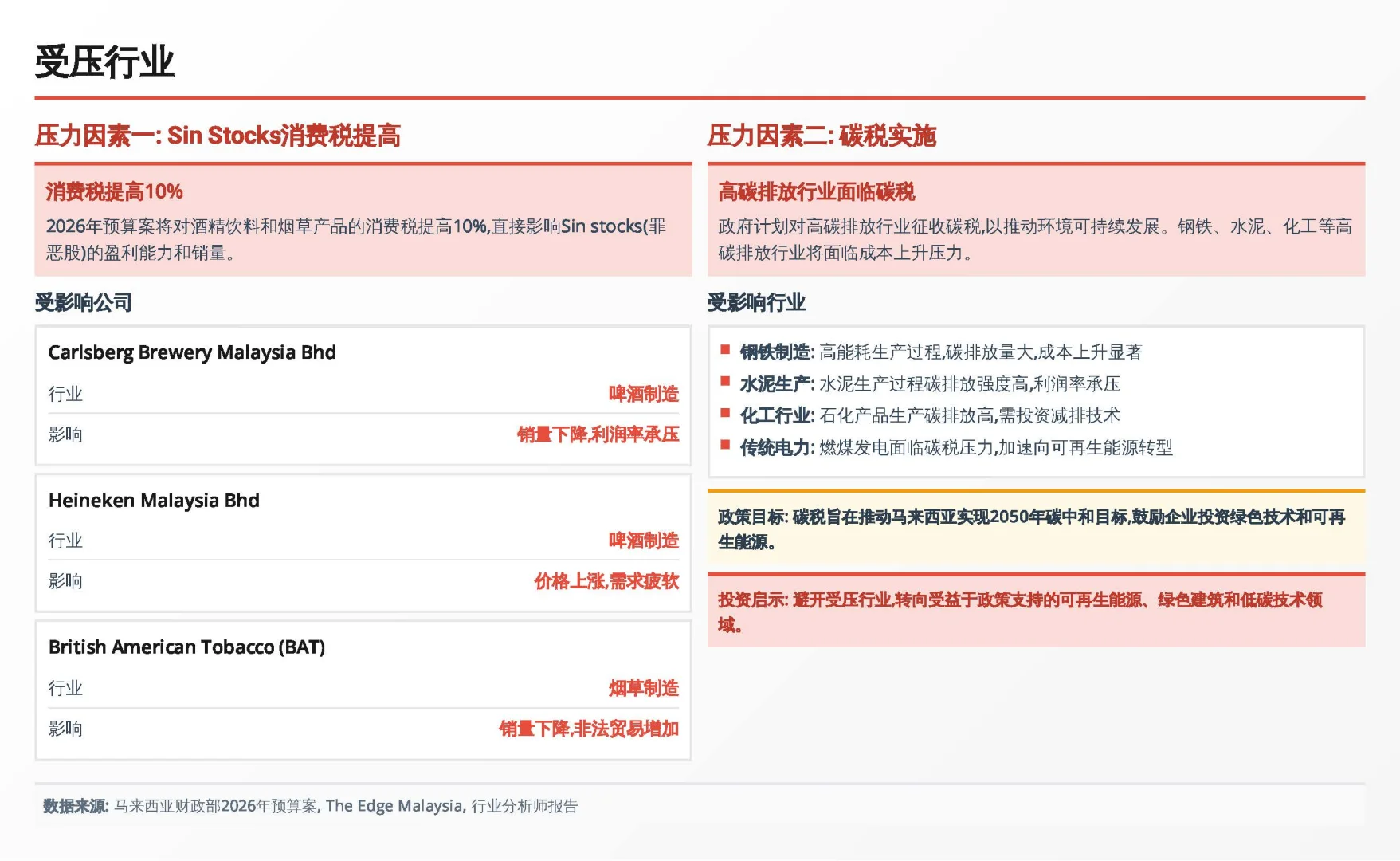Click 行业 label in BAT card
The width and height of the screenshot is (1400, 861).
(65, 688)
